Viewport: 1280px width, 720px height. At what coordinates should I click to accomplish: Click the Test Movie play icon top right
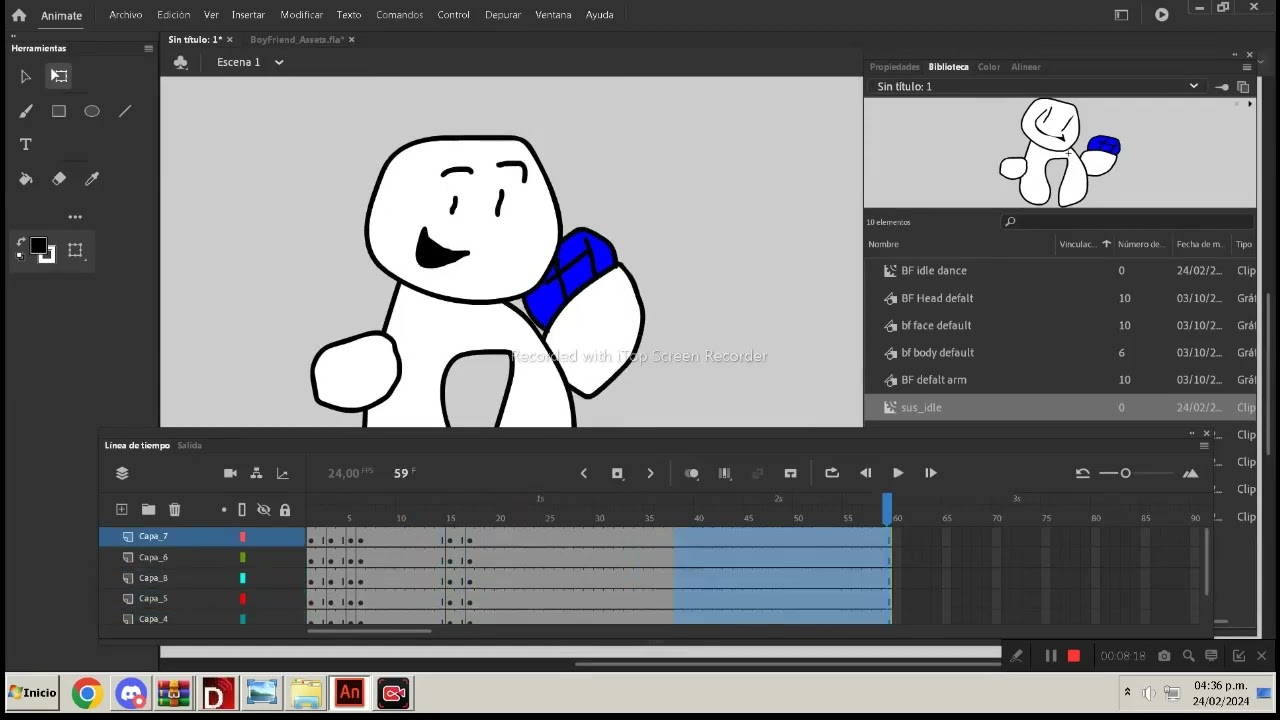tap(1161, 15)
